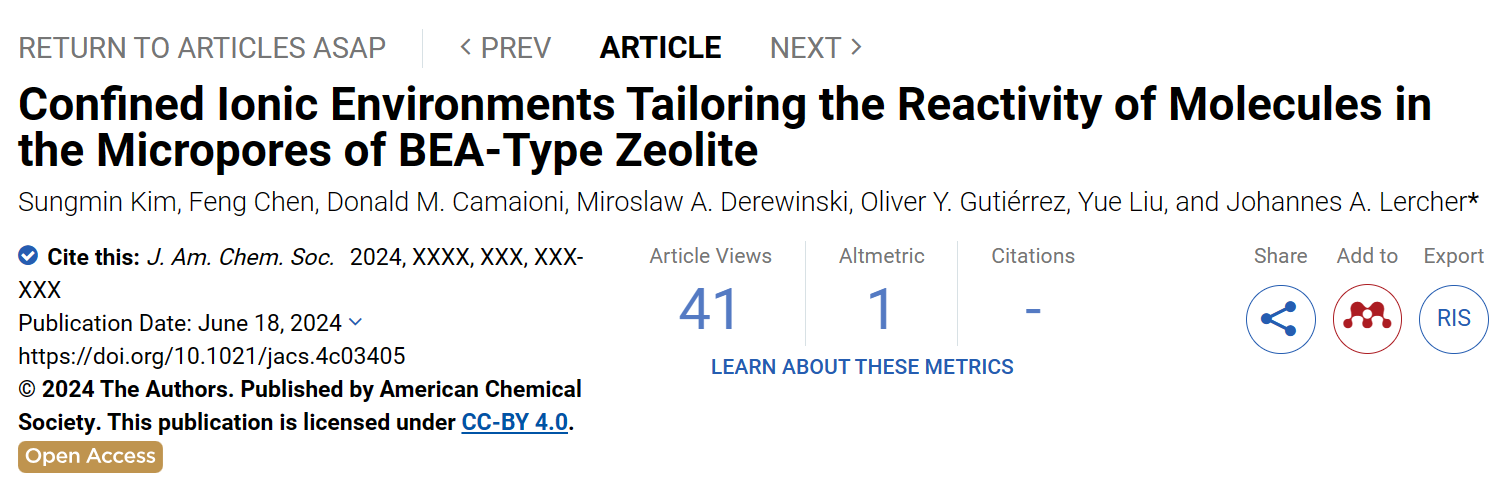The image size is (1510, 495).
Task: Click the Article Views count 41
Action: click(709, 309)
